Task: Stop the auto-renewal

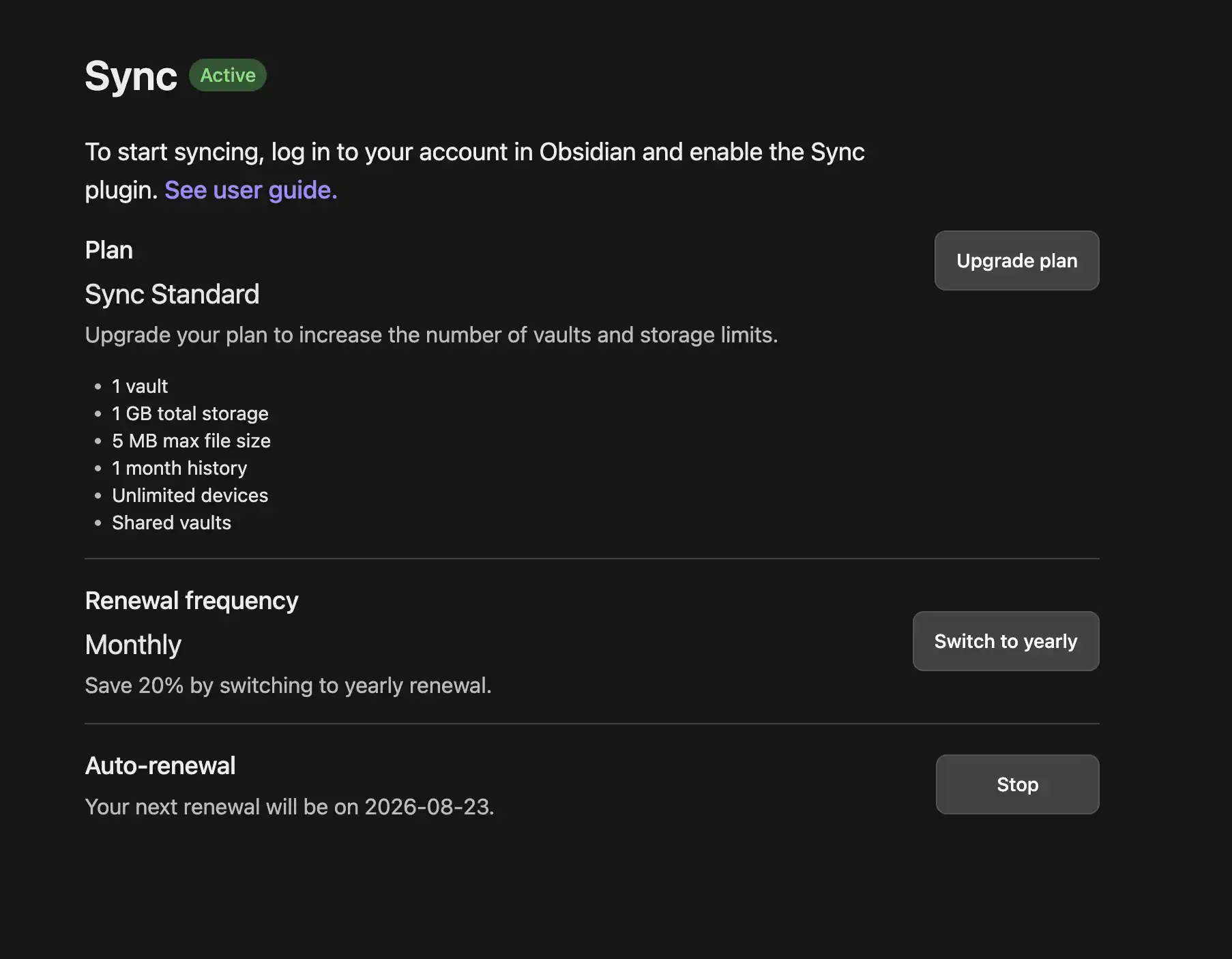Action: tap(1017, 784)
